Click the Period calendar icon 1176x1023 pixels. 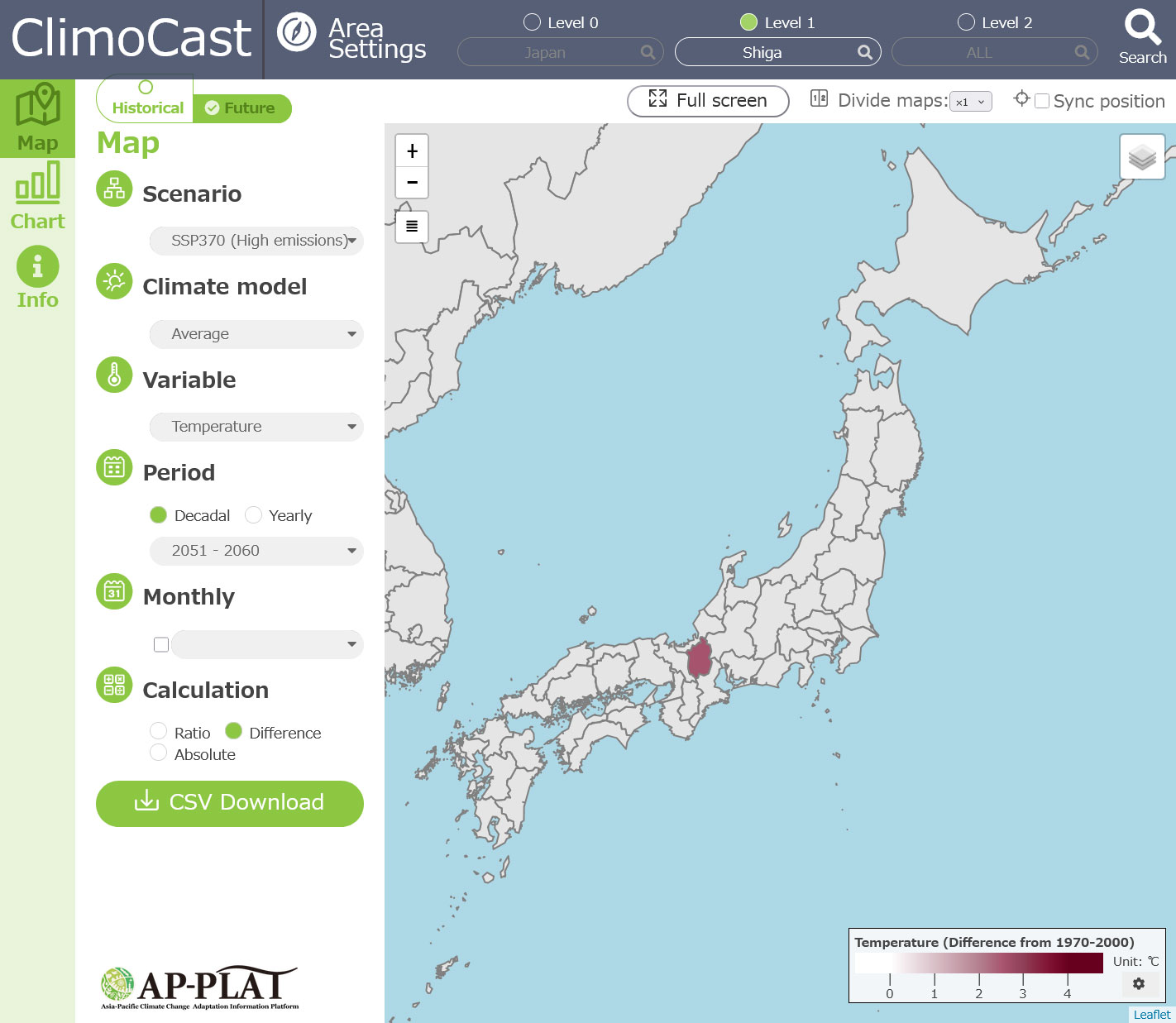114,468
